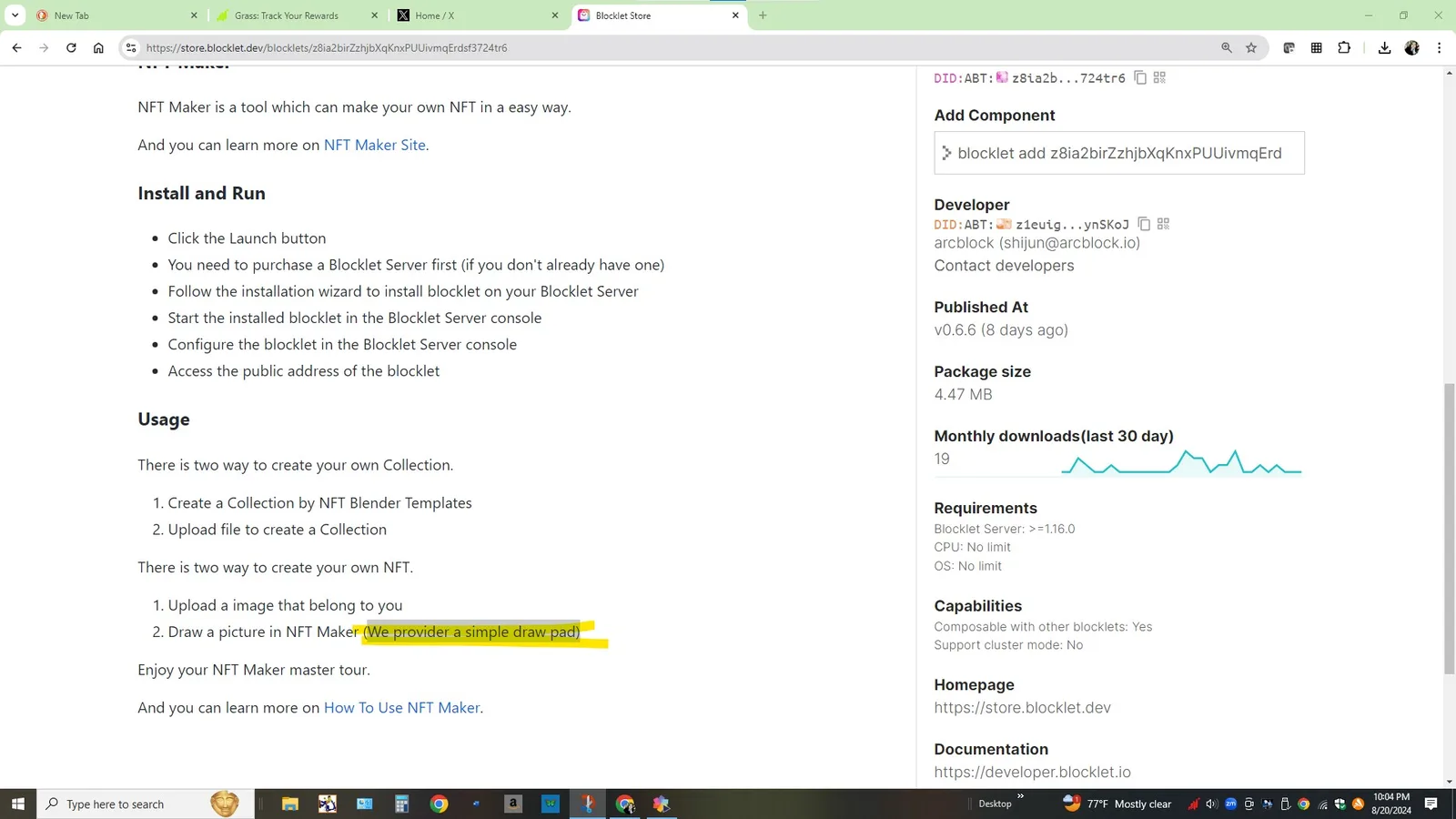The width and height of the screenshot is (1456, 819).
Task: Copy the developer DID z1euig...ynSKoJ
Action: (x=1144, y=224)
